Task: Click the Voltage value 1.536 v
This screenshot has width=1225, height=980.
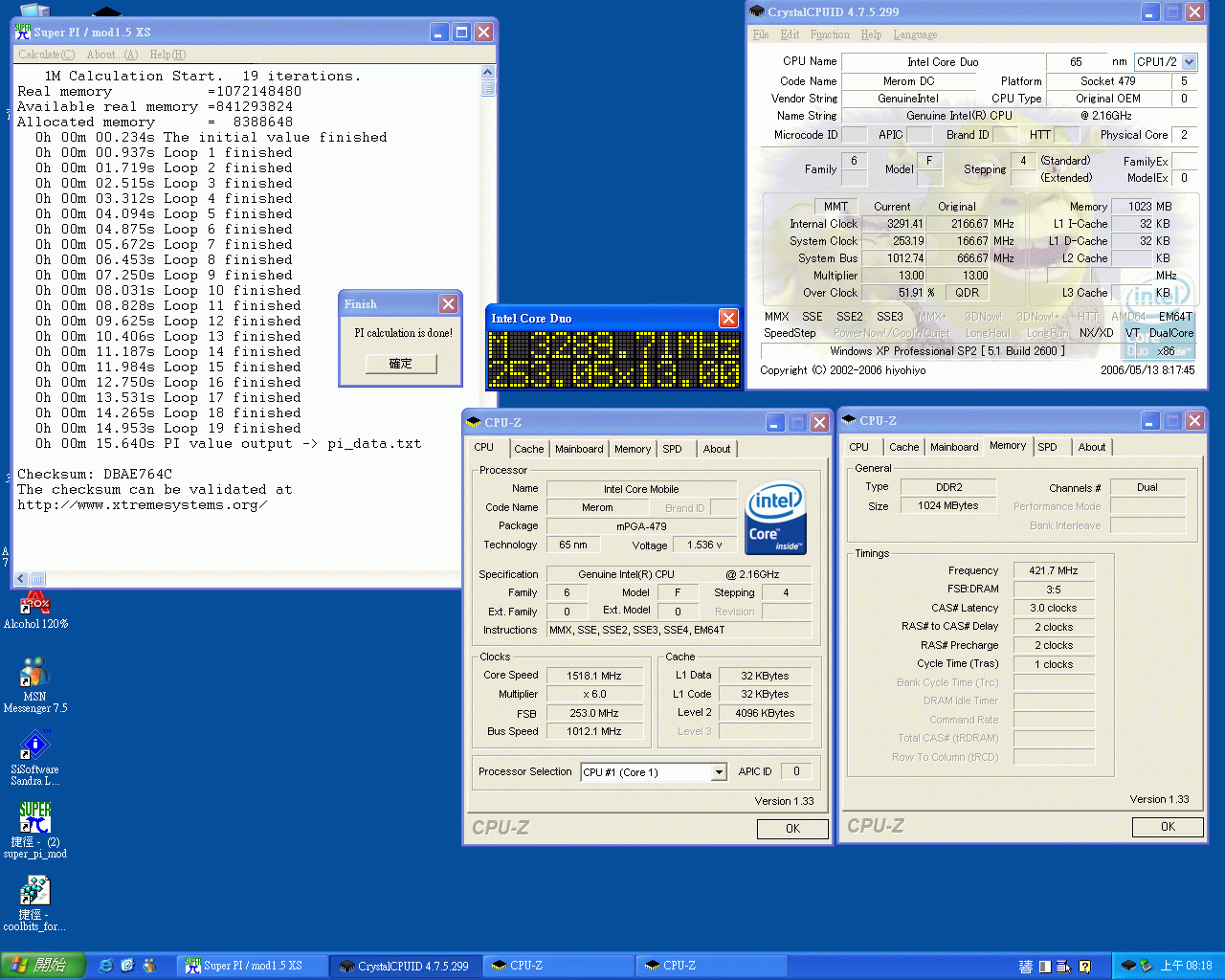Action: click(x=704, y=546)
